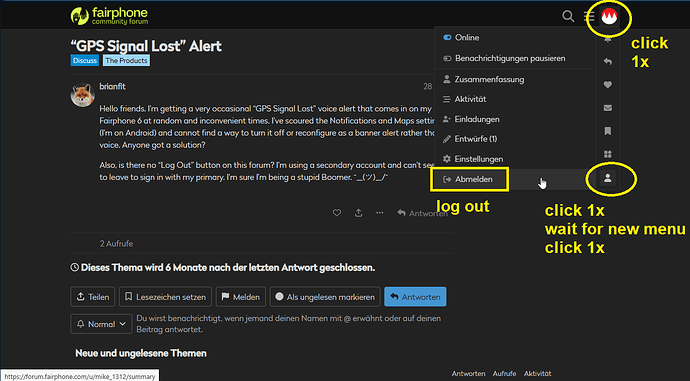Screen dimensions: 690x381
Task: Open the hamburger sidebar menu icon
Action: pyautogui.click(x=589, y=17)
